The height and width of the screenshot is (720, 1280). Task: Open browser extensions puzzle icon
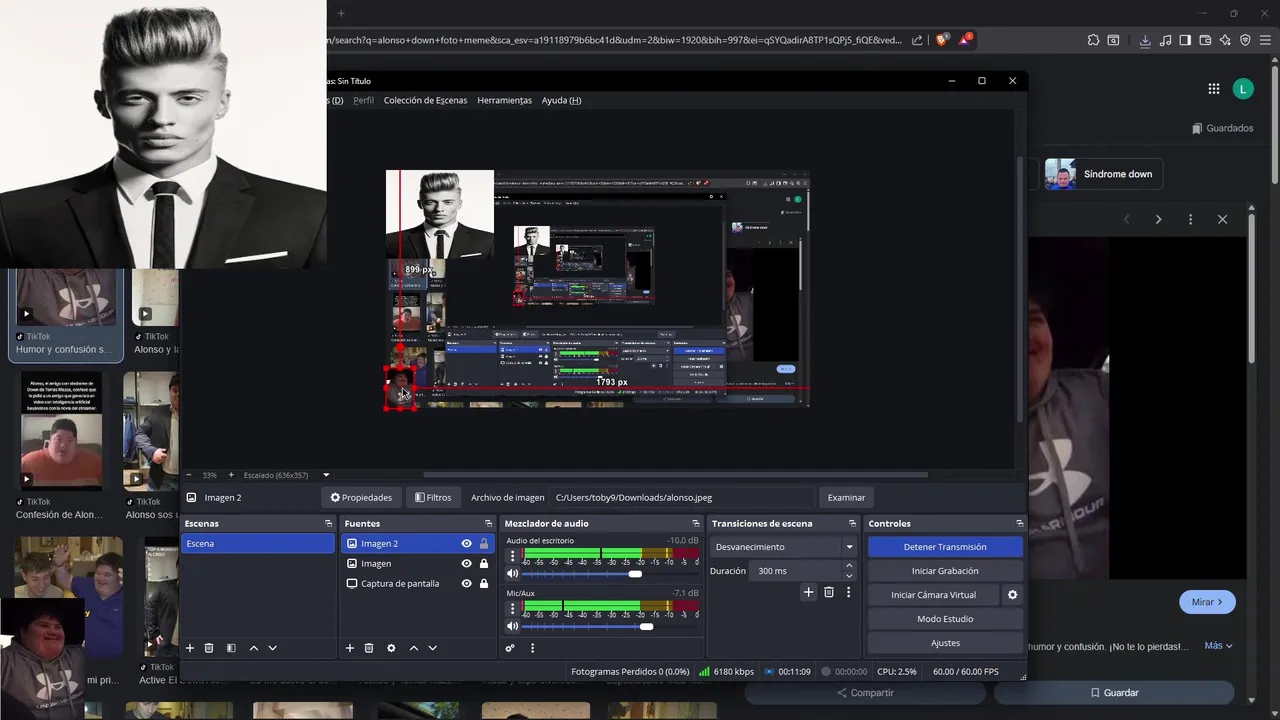[x=1093, y=40]
